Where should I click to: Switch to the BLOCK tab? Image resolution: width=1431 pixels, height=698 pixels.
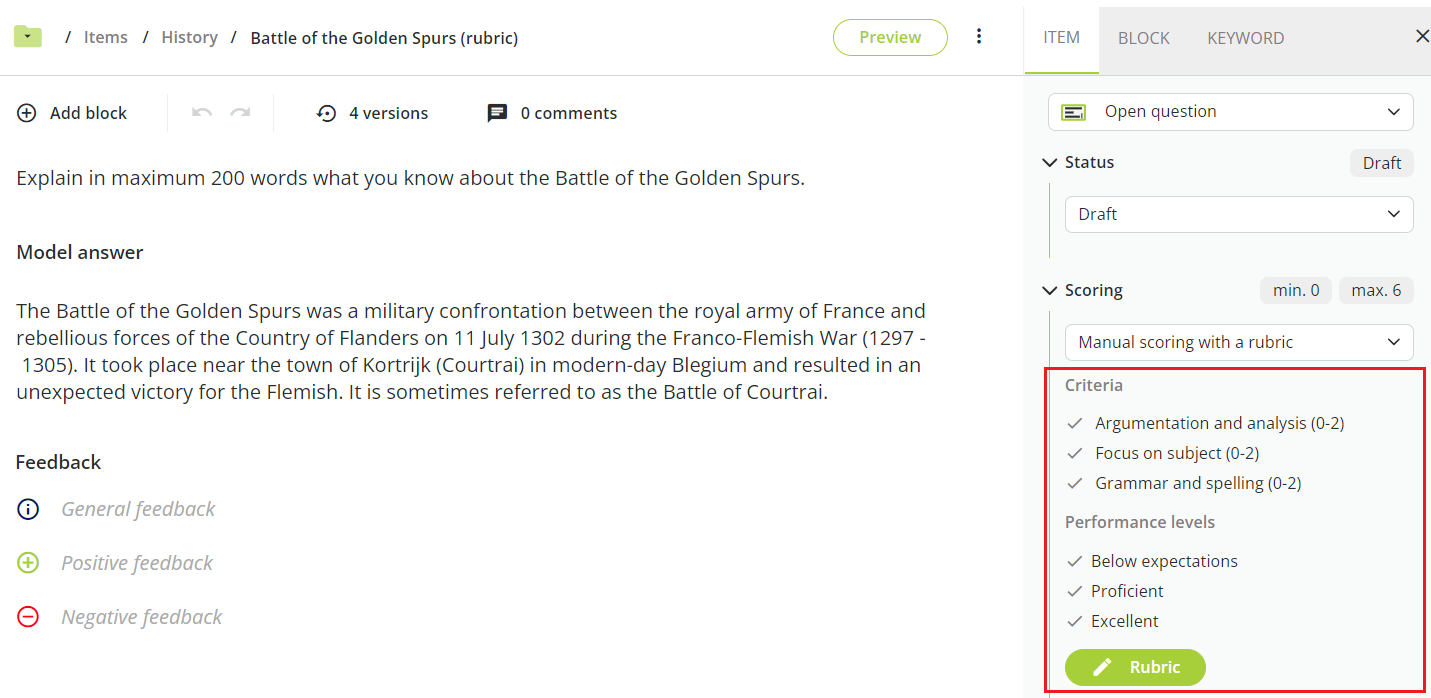1143,38
